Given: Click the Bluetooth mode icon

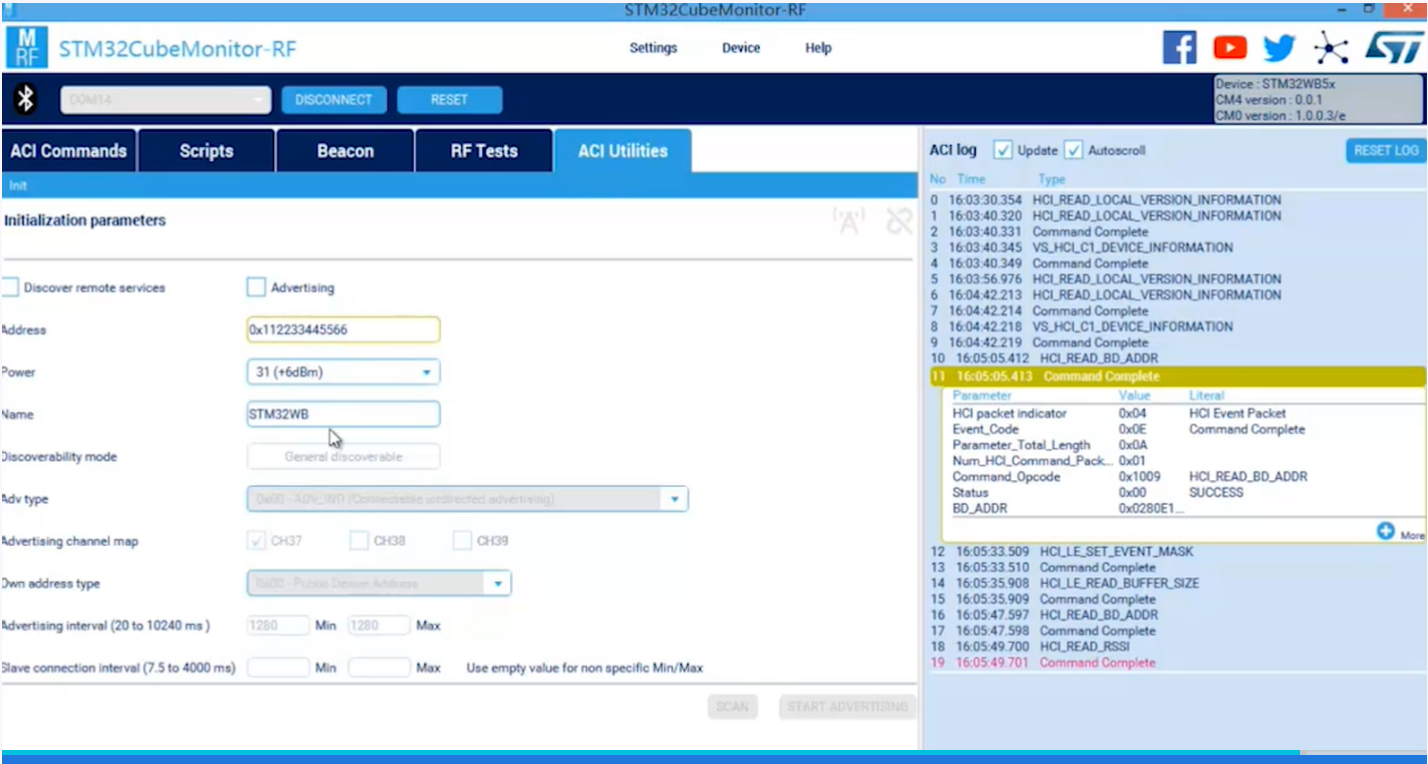Looking at the screenshot, I should [28, 99].
